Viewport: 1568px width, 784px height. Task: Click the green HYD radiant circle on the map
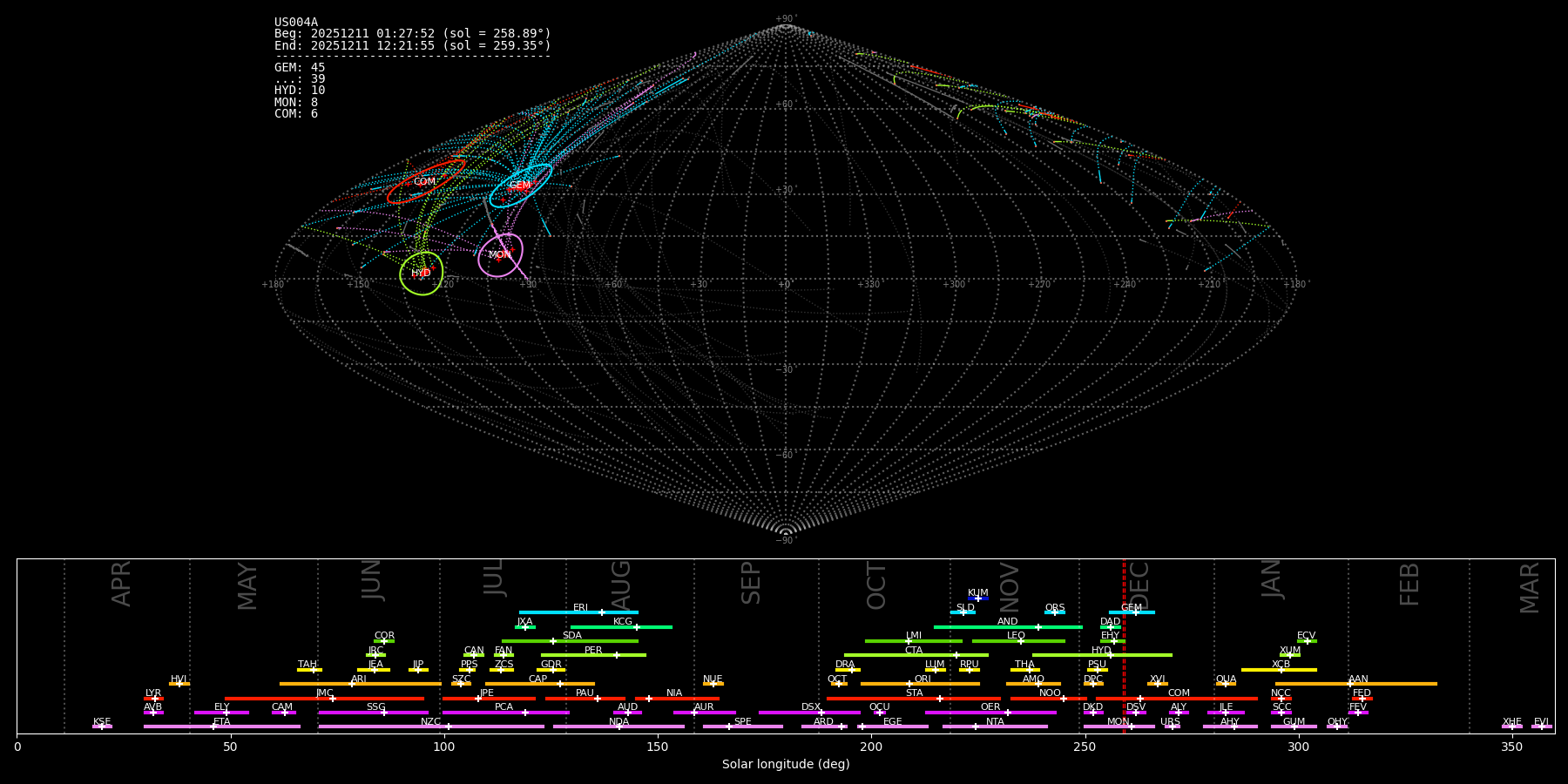[422, 274]
